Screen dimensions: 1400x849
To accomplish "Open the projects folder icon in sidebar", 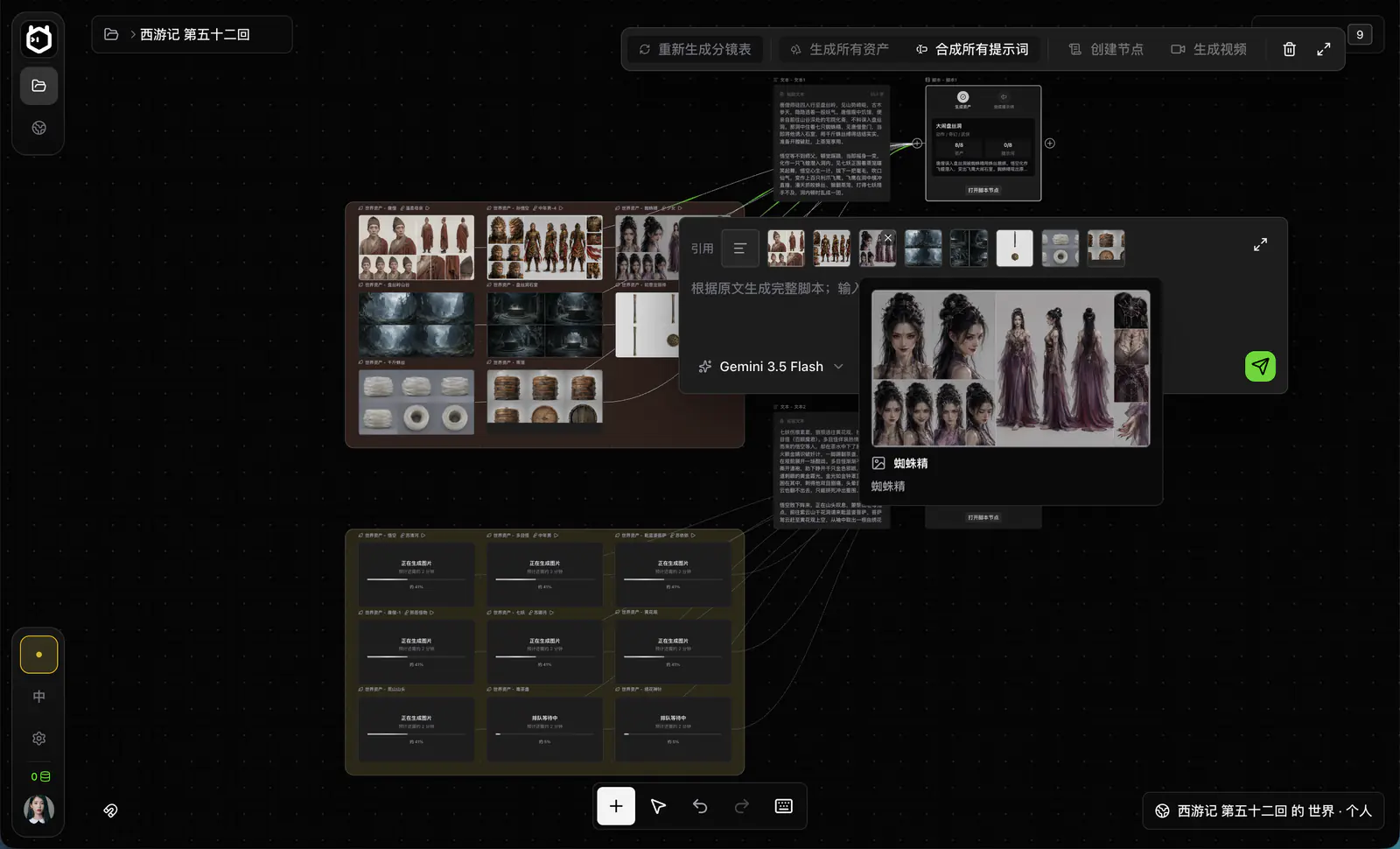I will coord(39,86).
